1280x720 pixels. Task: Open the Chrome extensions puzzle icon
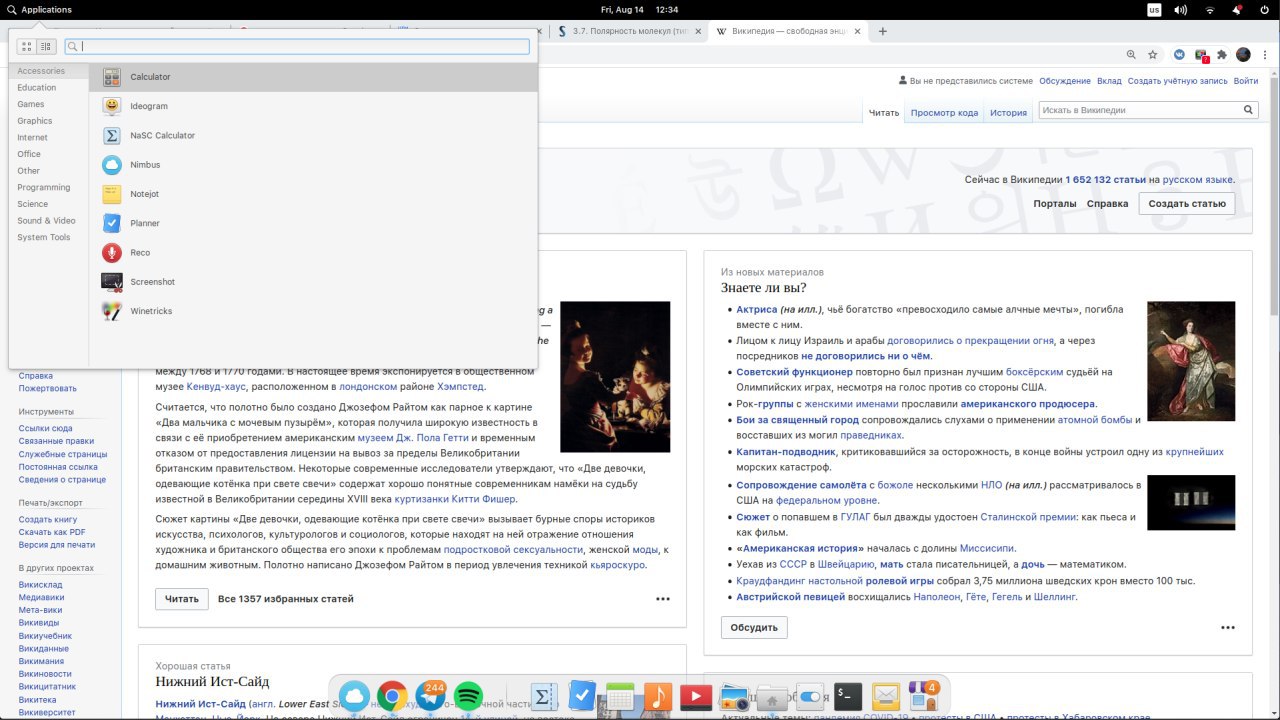point(1221,55)
